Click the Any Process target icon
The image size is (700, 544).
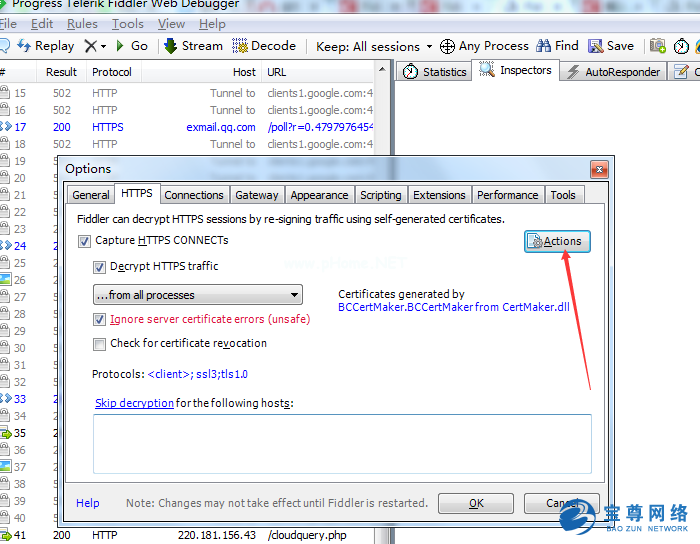447,46
